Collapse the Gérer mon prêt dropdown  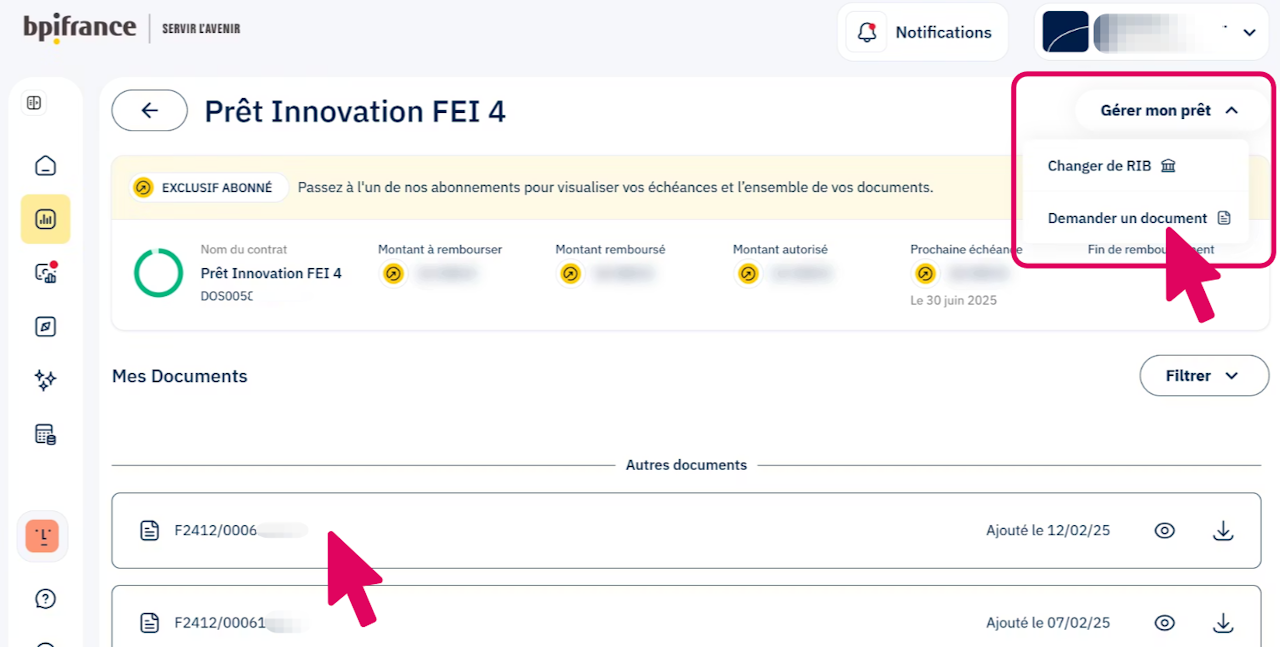(x=1169, y=111)
